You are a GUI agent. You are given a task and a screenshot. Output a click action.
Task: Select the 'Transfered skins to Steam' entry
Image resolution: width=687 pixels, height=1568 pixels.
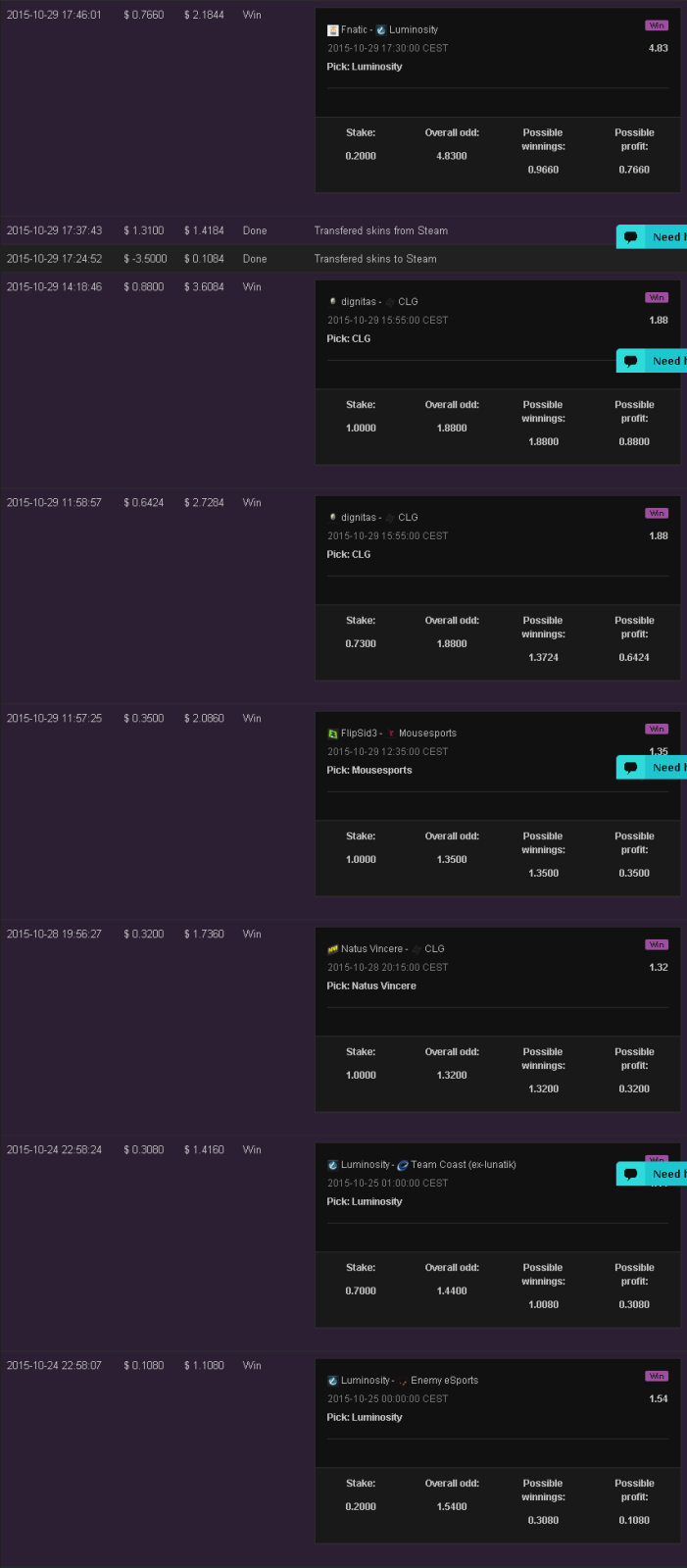[x=375, y=259]
